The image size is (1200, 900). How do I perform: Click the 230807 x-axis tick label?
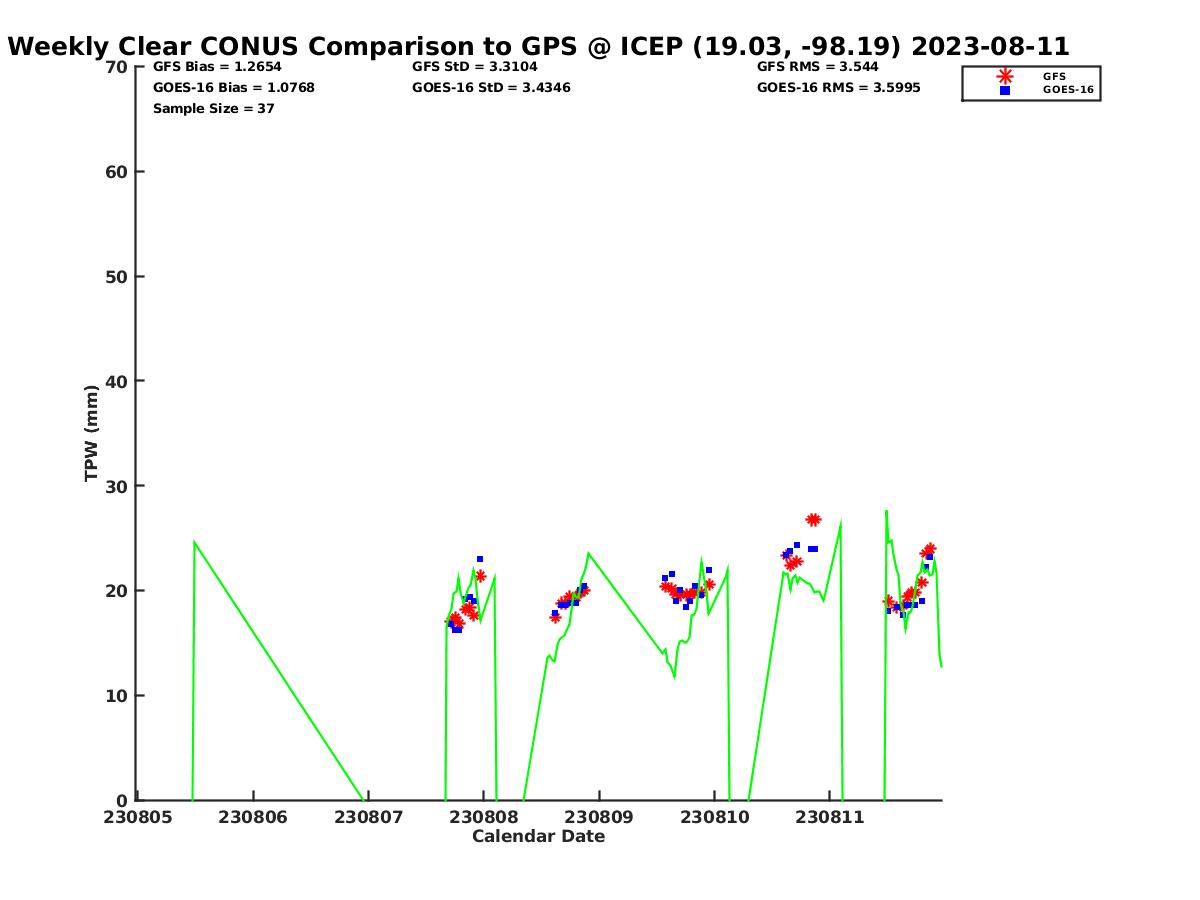[368, 817]
